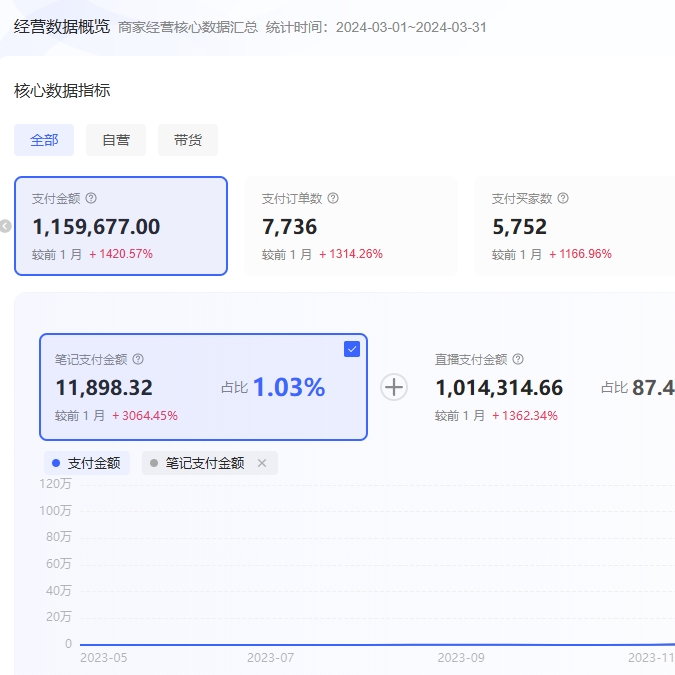
Task: Click the plus icon between payment cards
Action: pos(395,387)
